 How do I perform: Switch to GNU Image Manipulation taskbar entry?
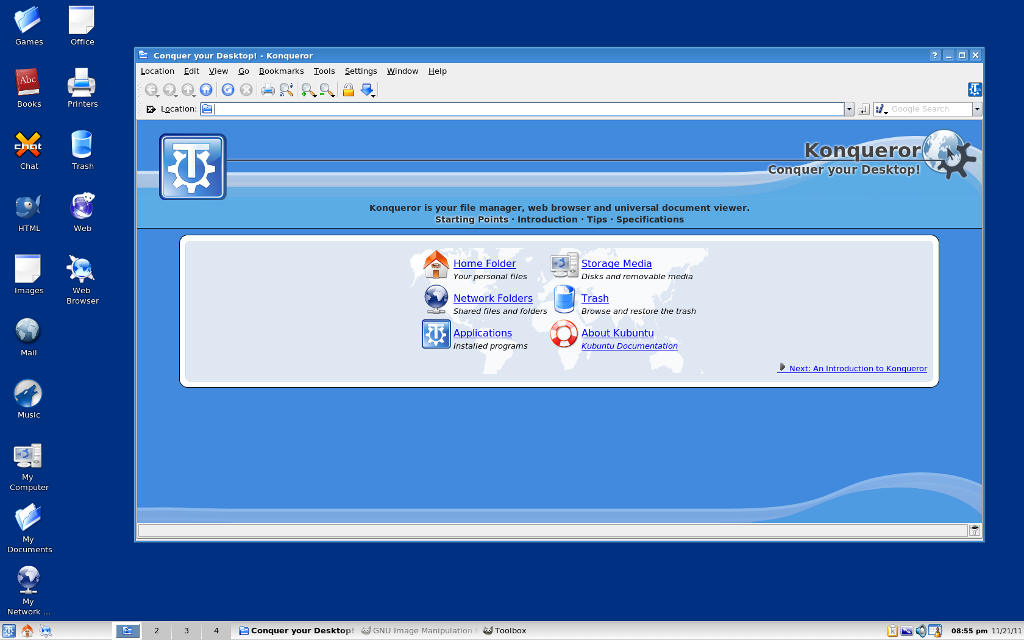[x=418, y=631]
